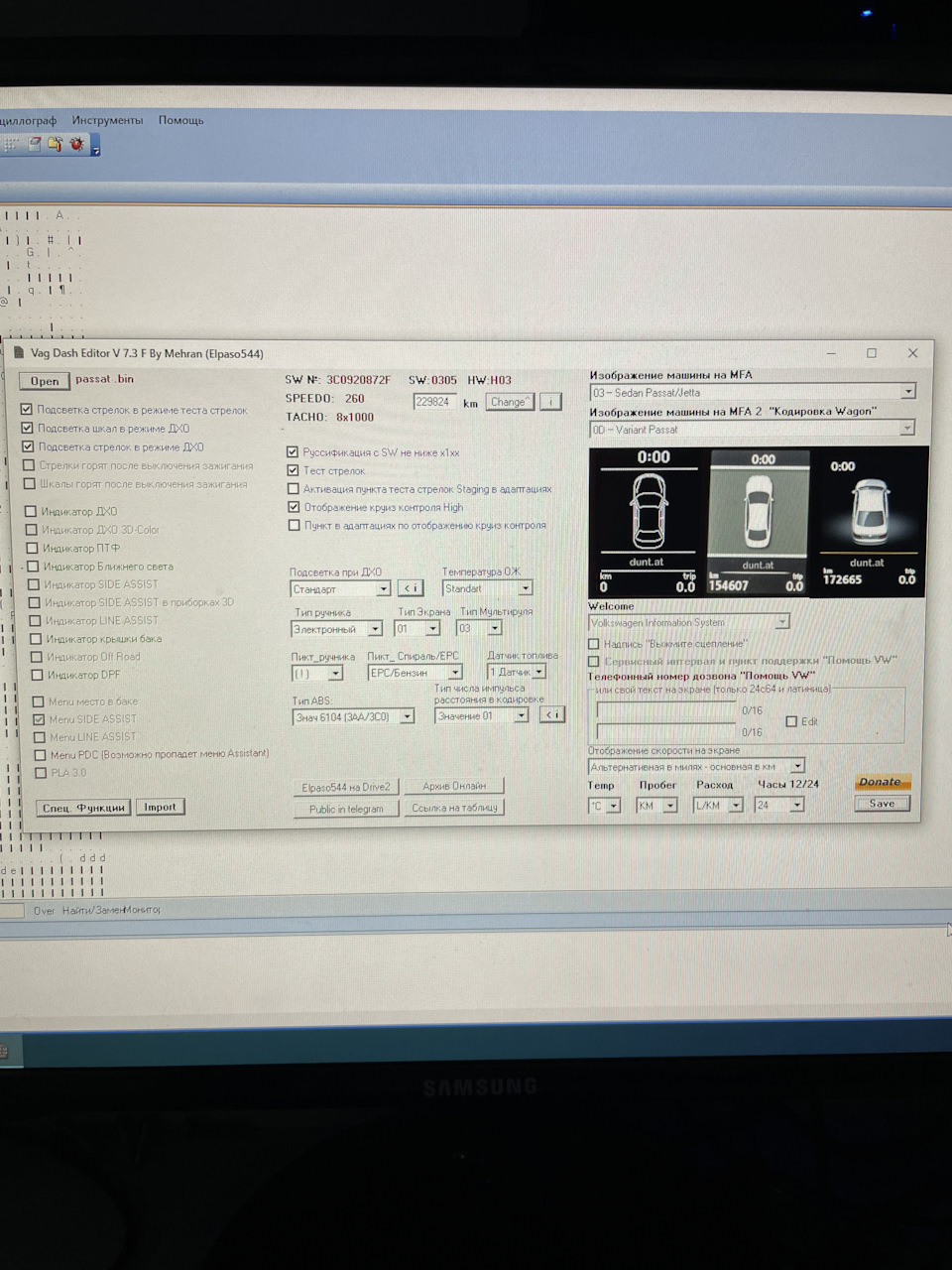The width and height of the screenshot is (952, 1270).
Task: Open Тип ABS dropdown showing Знач 6104
Action: click(353, 716)
